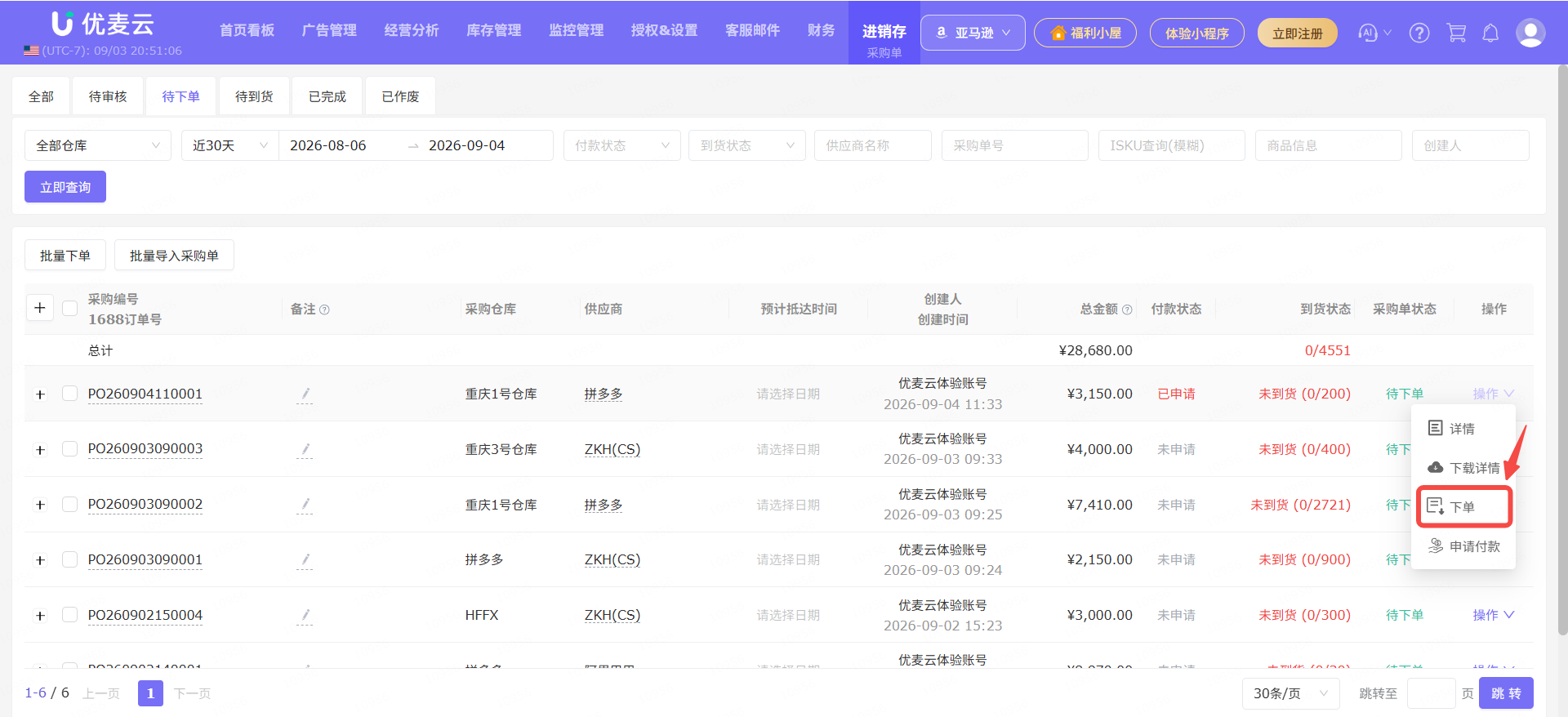Screen dimensions: 1568x717
Task: Click the 体验小程序 button
Action: tap(1196, 33)
